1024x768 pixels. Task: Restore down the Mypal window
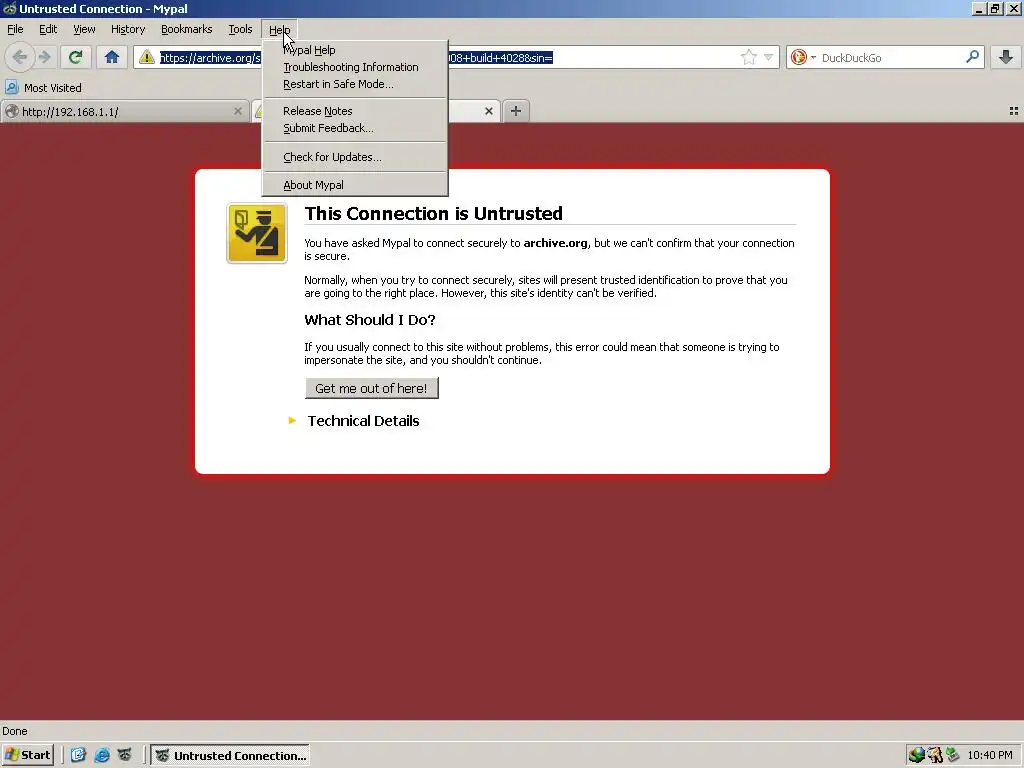point(995,8)
